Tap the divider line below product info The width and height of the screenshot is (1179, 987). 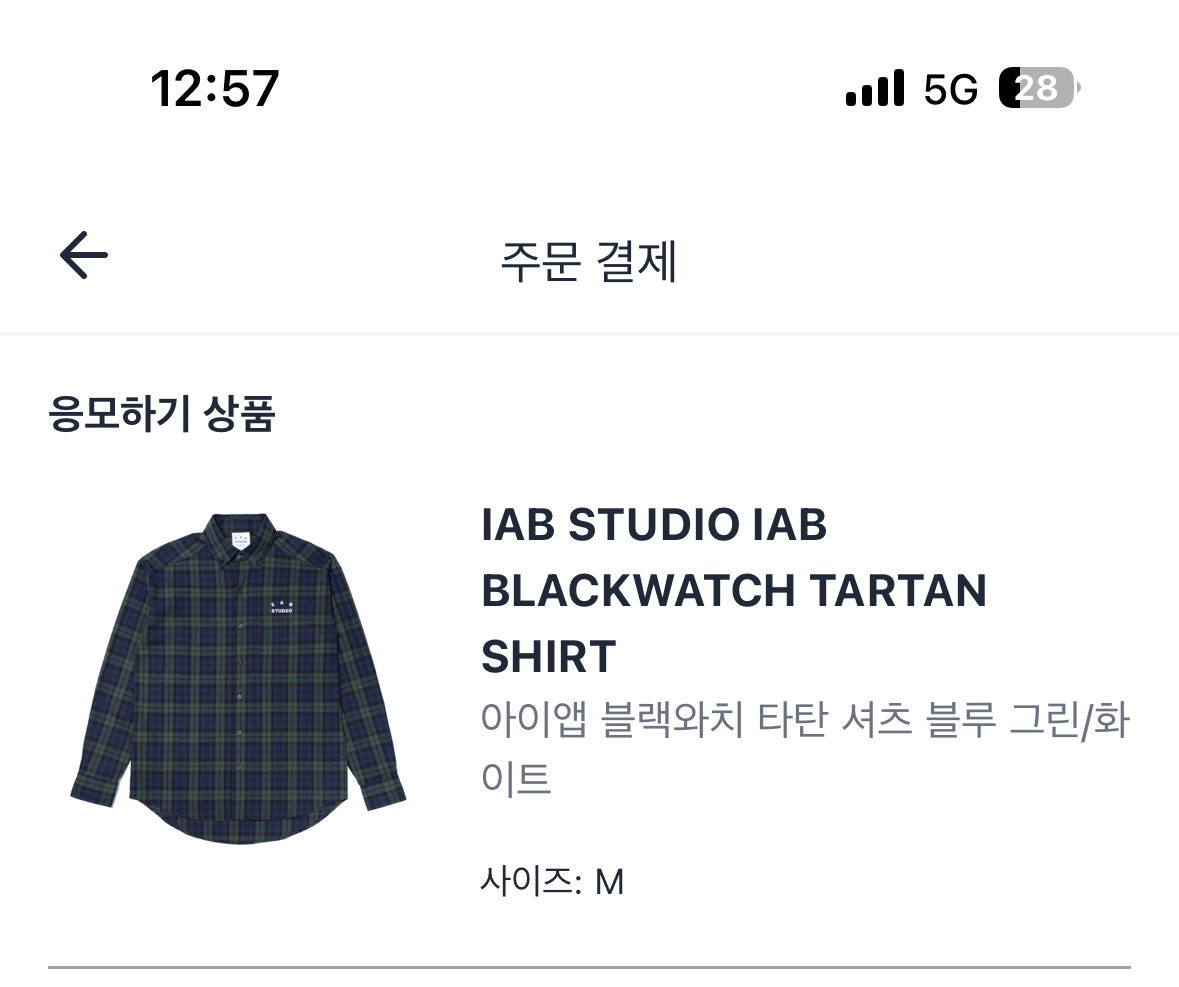pos(589,967)
